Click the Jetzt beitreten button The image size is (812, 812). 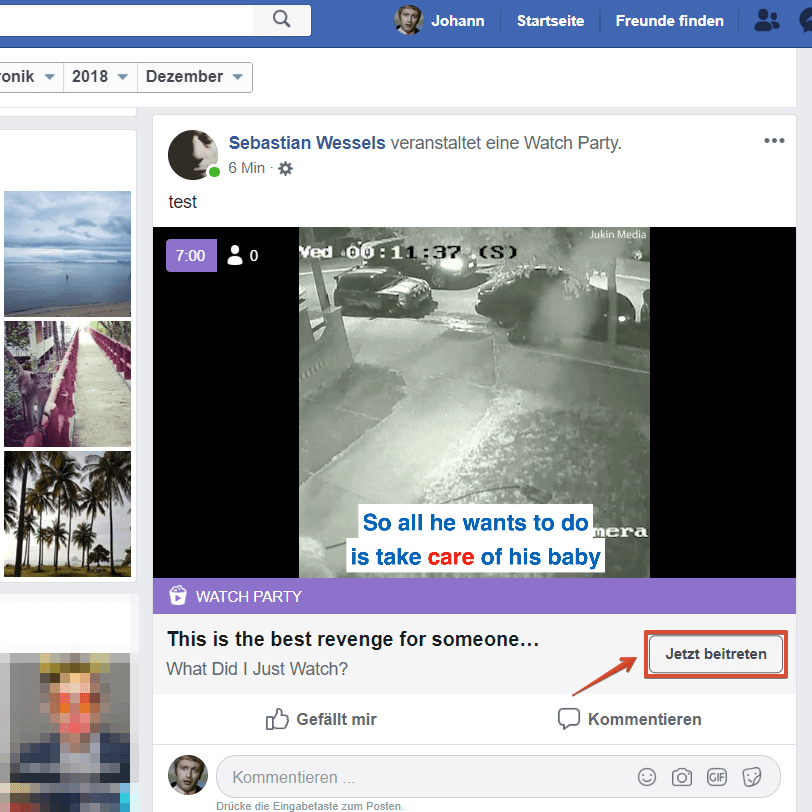click(x=716, y=654)
